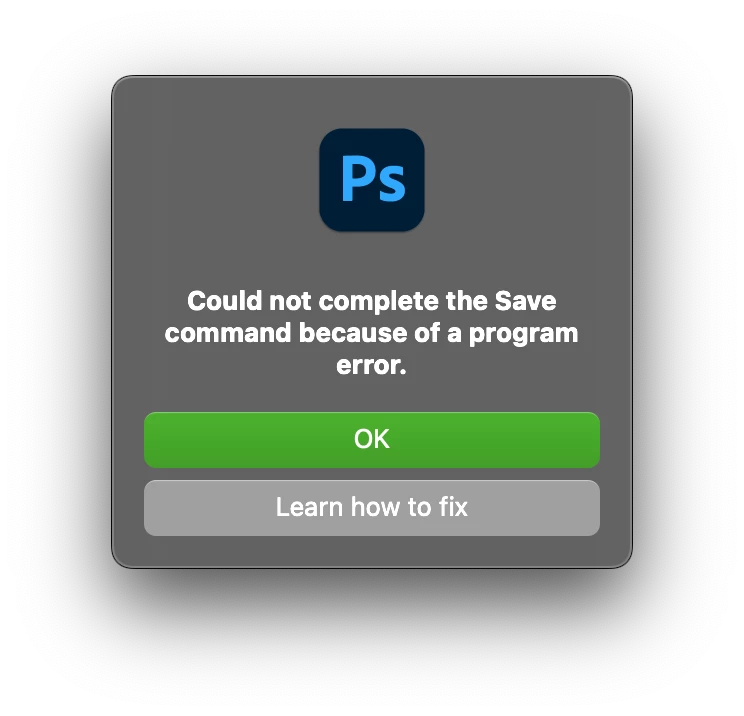This screenshot has width=744, height=716.
Task: Click the Photoshop Ps app icon
Action: [x=372, y=180]
